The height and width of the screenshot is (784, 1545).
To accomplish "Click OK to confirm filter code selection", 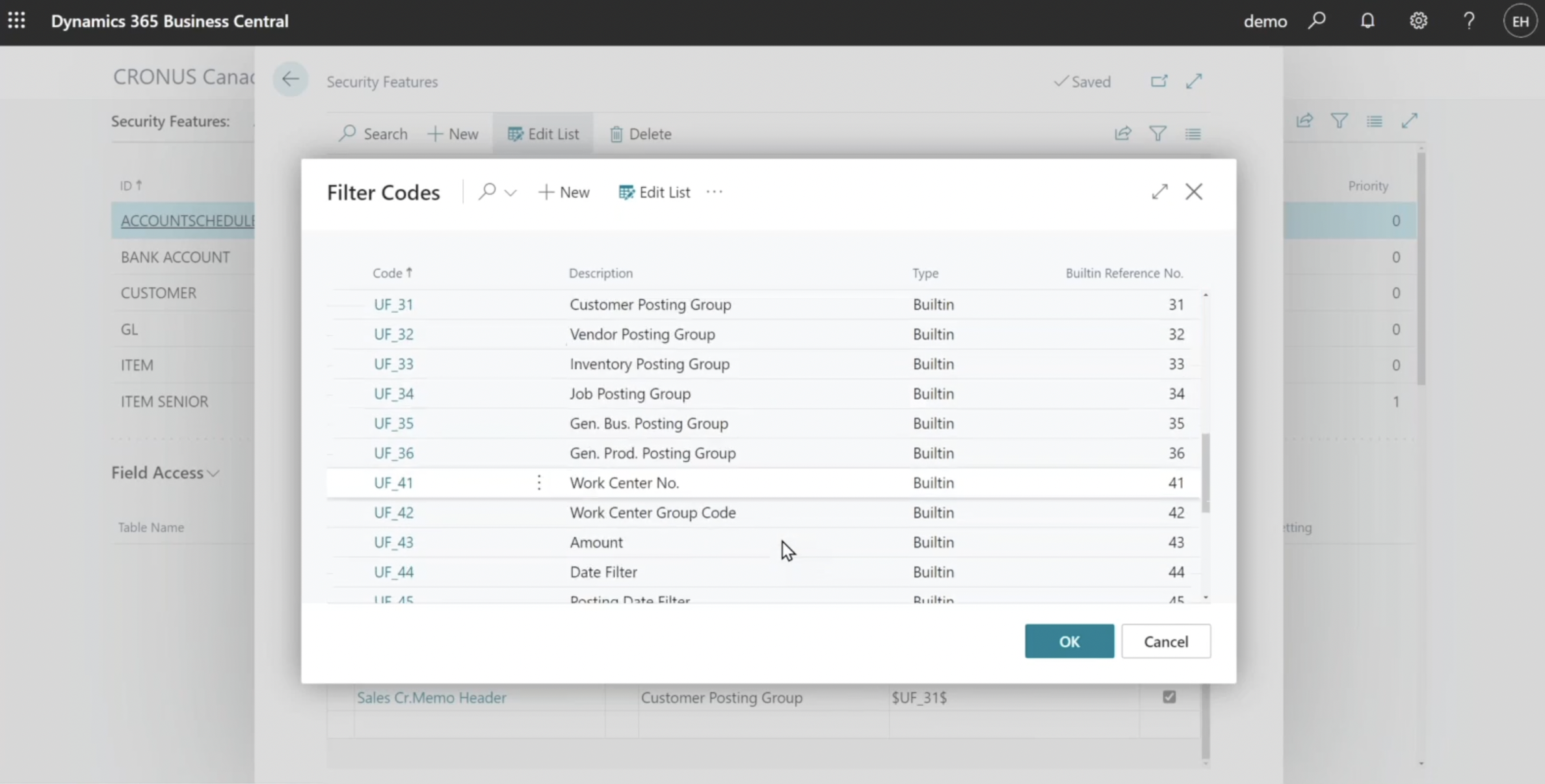I will click(1069, 641).
